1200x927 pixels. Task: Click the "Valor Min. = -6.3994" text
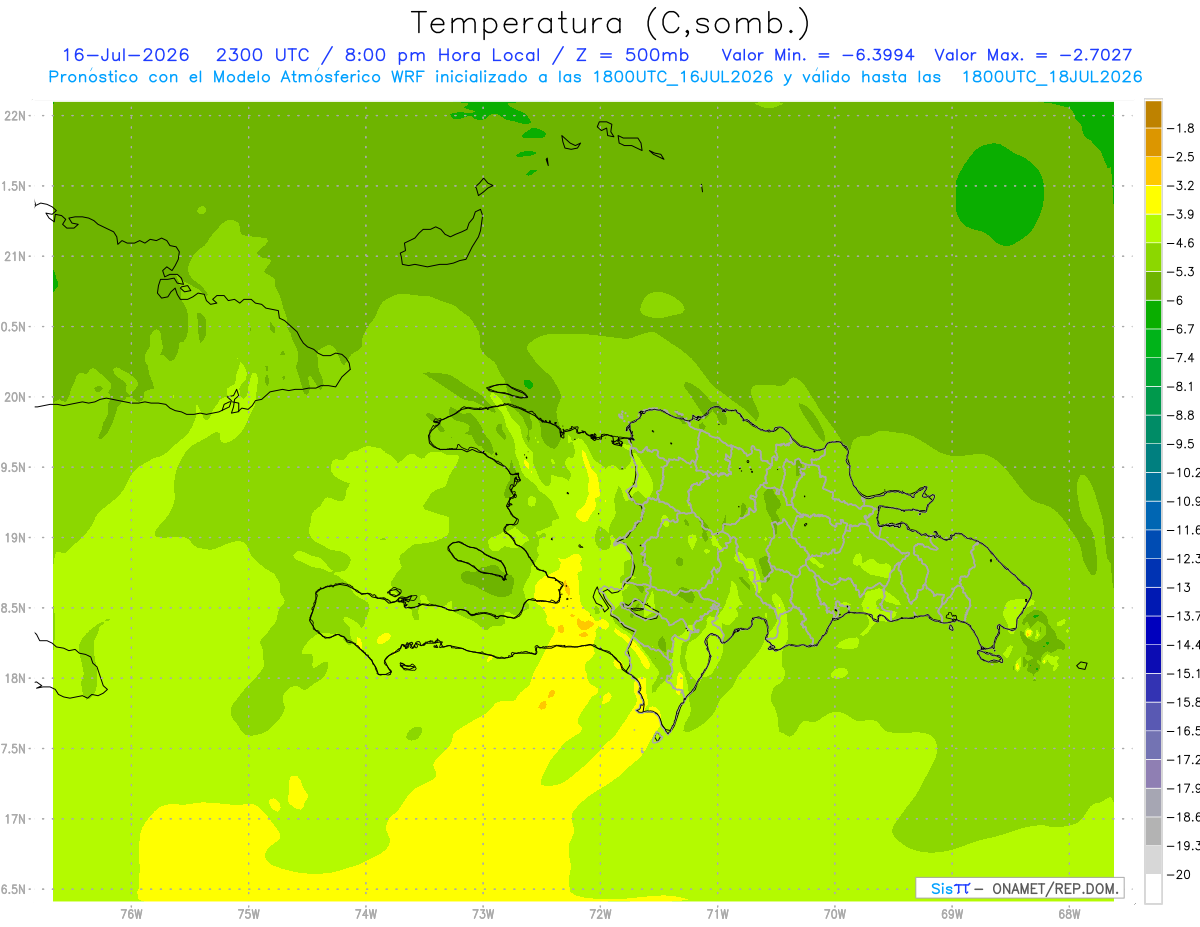pos(818,55)
